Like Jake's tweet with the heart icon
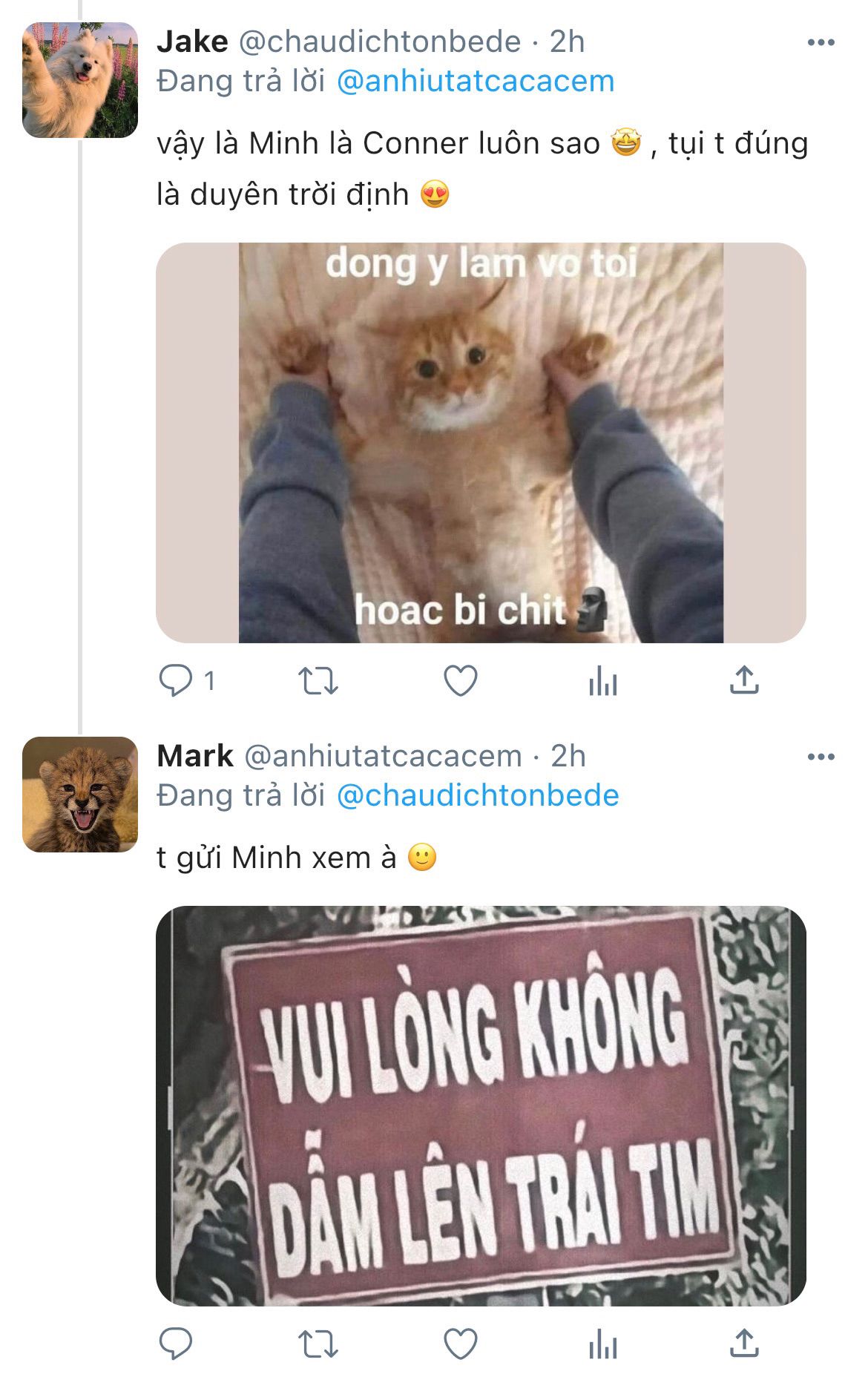Screen dimensions: 868x1374 click(x=460, y=680)
